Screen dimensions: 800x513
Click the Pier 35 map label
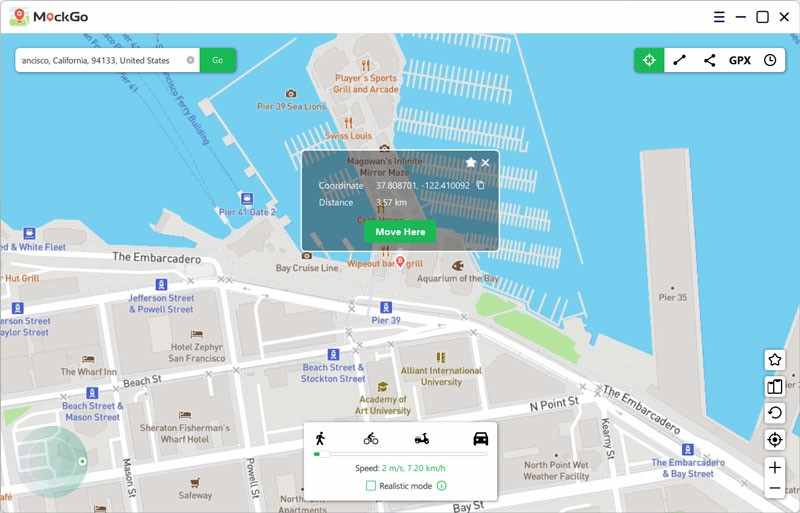[x=672, y=297]
